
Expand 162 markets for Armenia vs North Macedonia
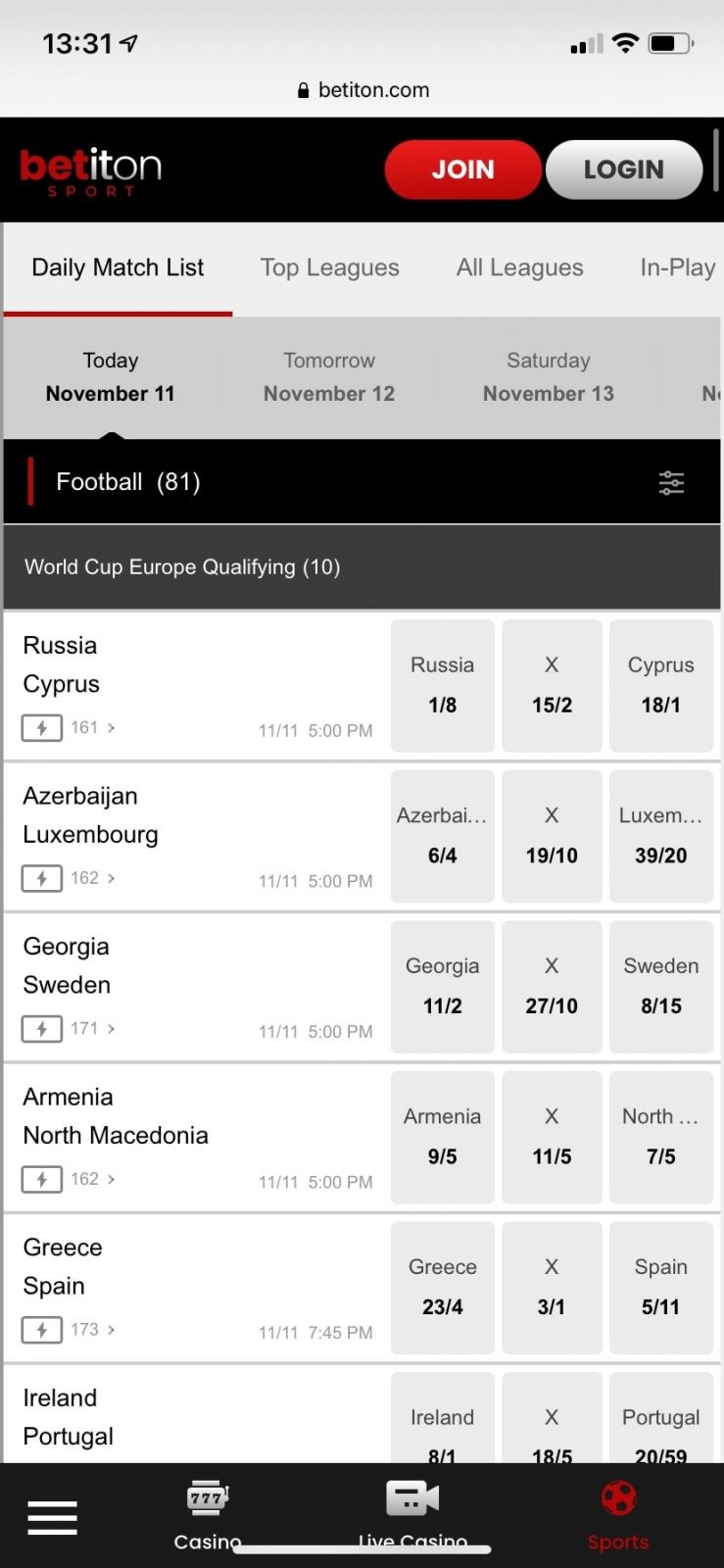(92, 1179)
